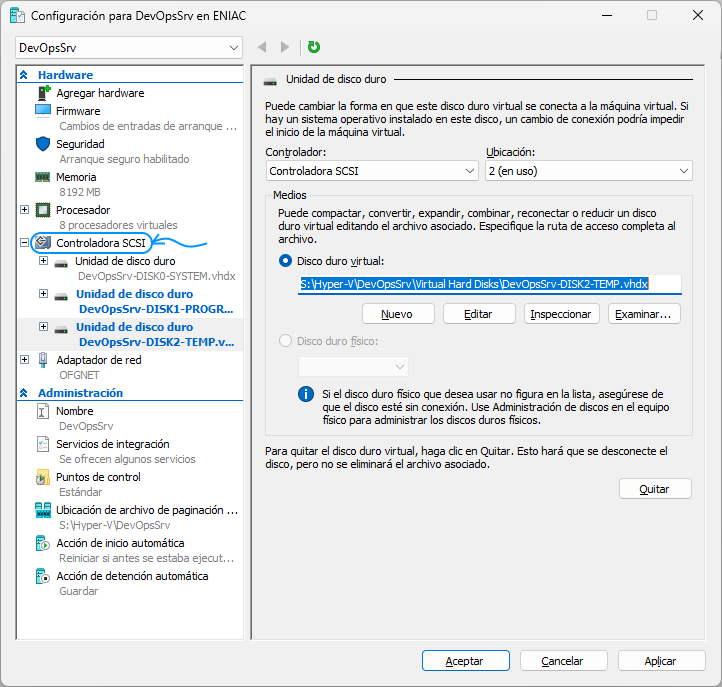Screen dimensions: 722x687
Task: Click the forward navigation arrow
Action: click(x=285, y=47)
